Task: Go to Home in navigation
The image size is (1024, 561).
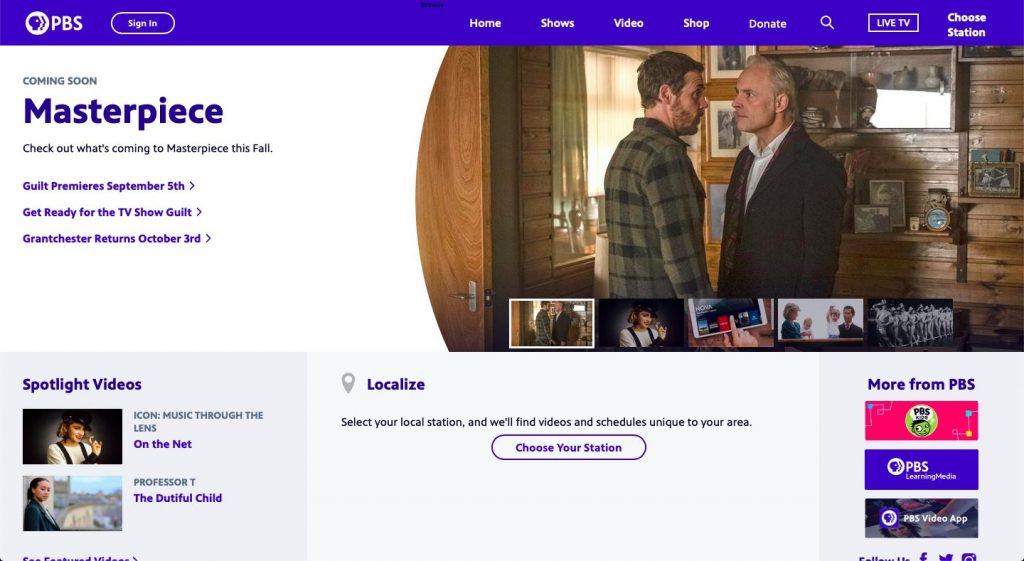Action: pos(485,23)
